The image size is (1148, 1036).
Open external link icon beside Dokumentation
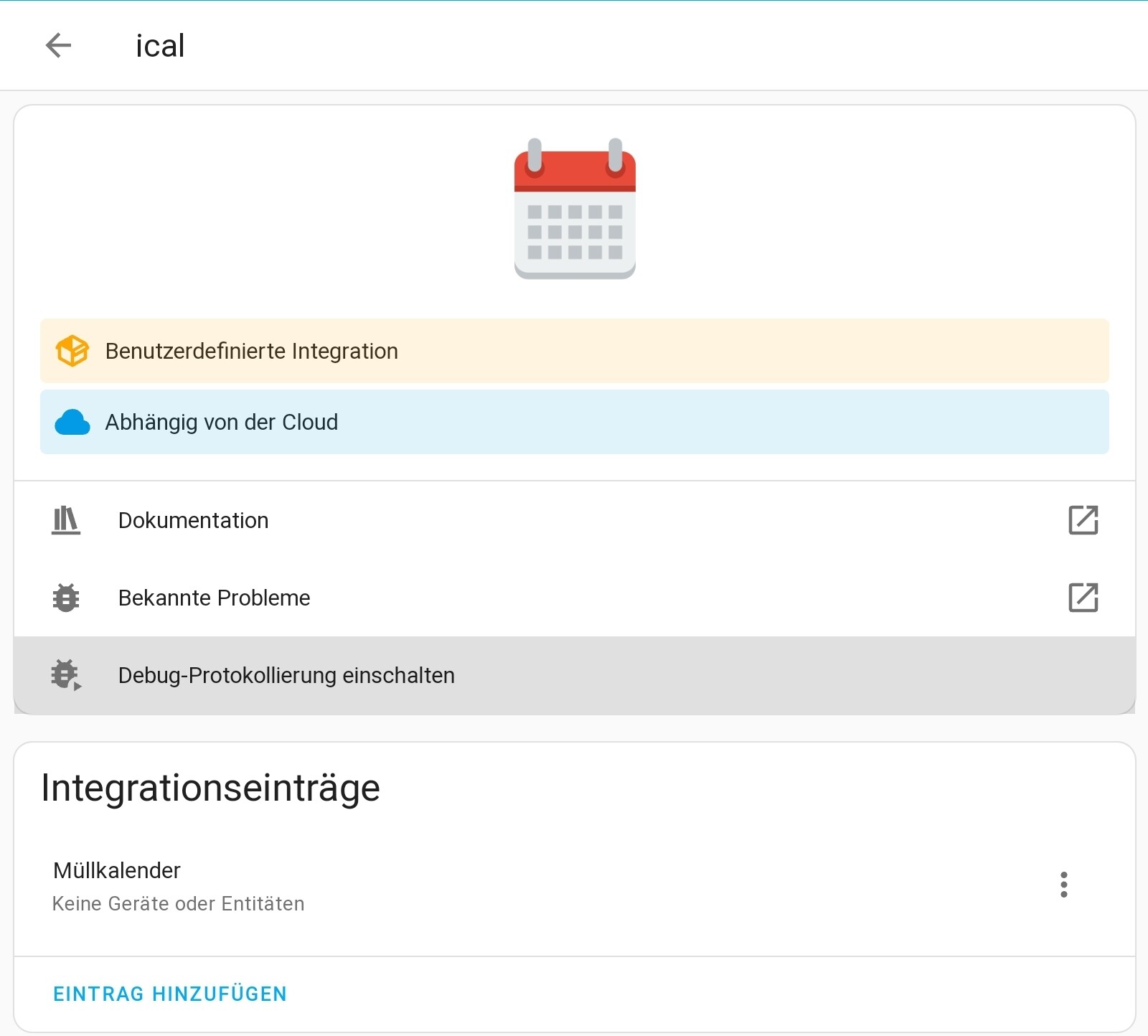[x=1083, y=520]
